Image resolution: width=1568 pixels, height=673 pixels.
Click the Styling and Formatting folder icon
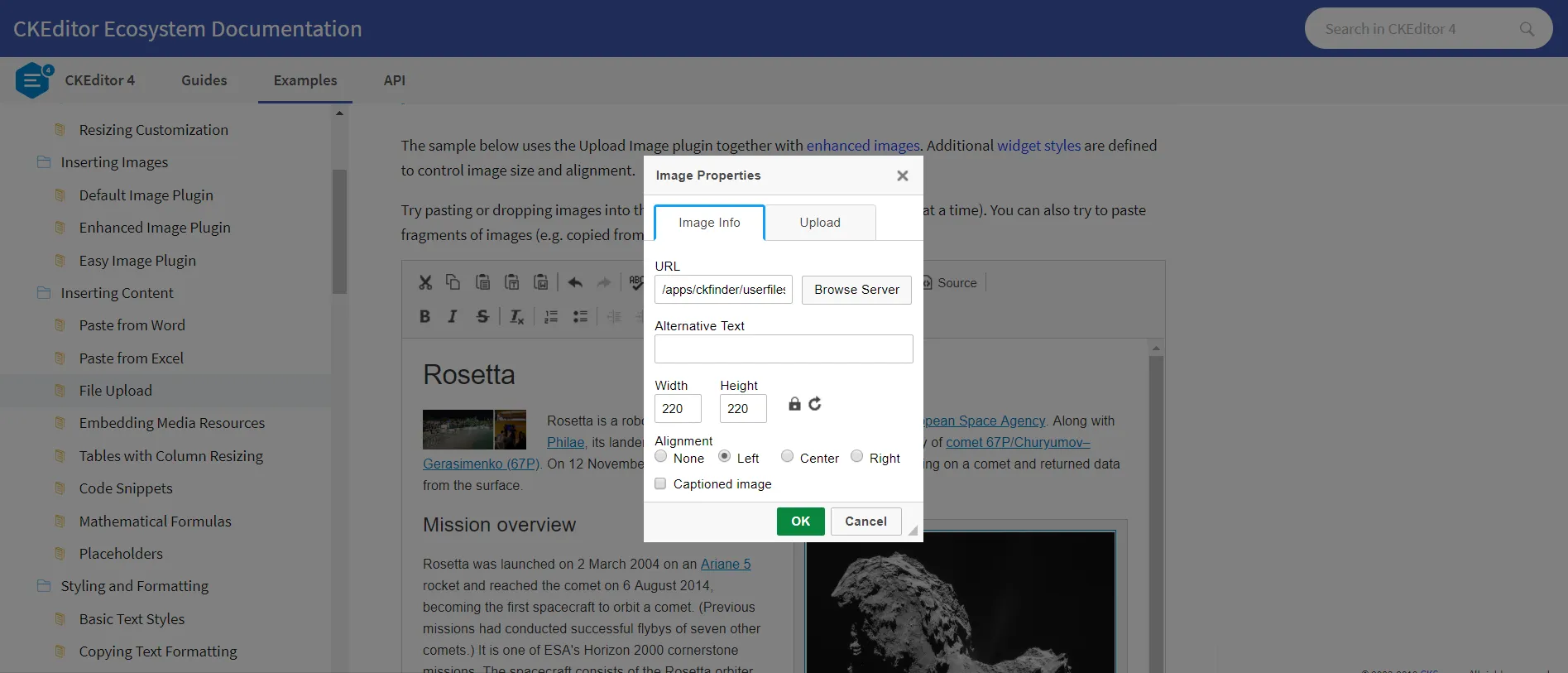44,586
